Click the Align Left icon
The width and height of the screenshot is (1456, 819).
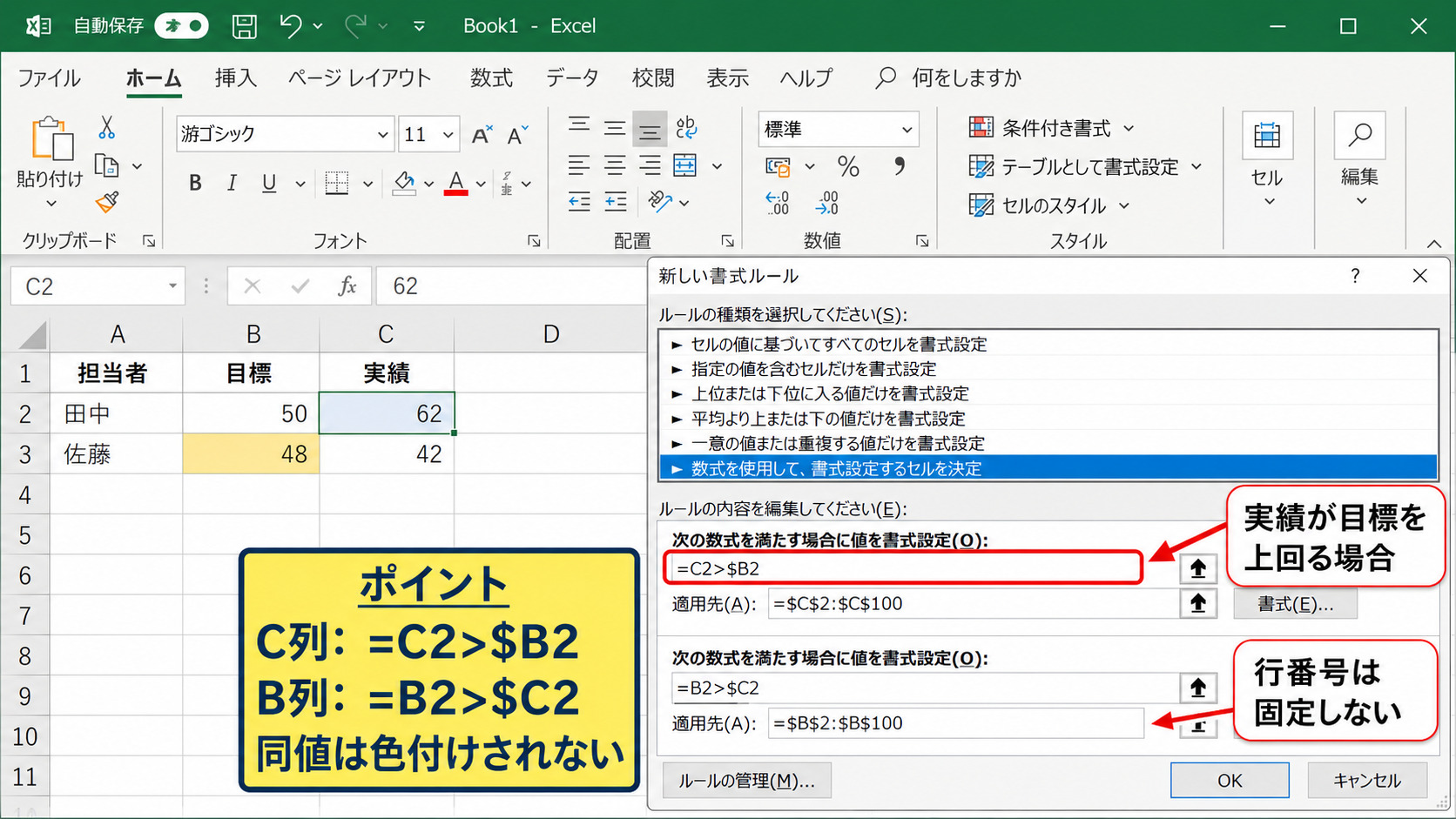(579, 165)
